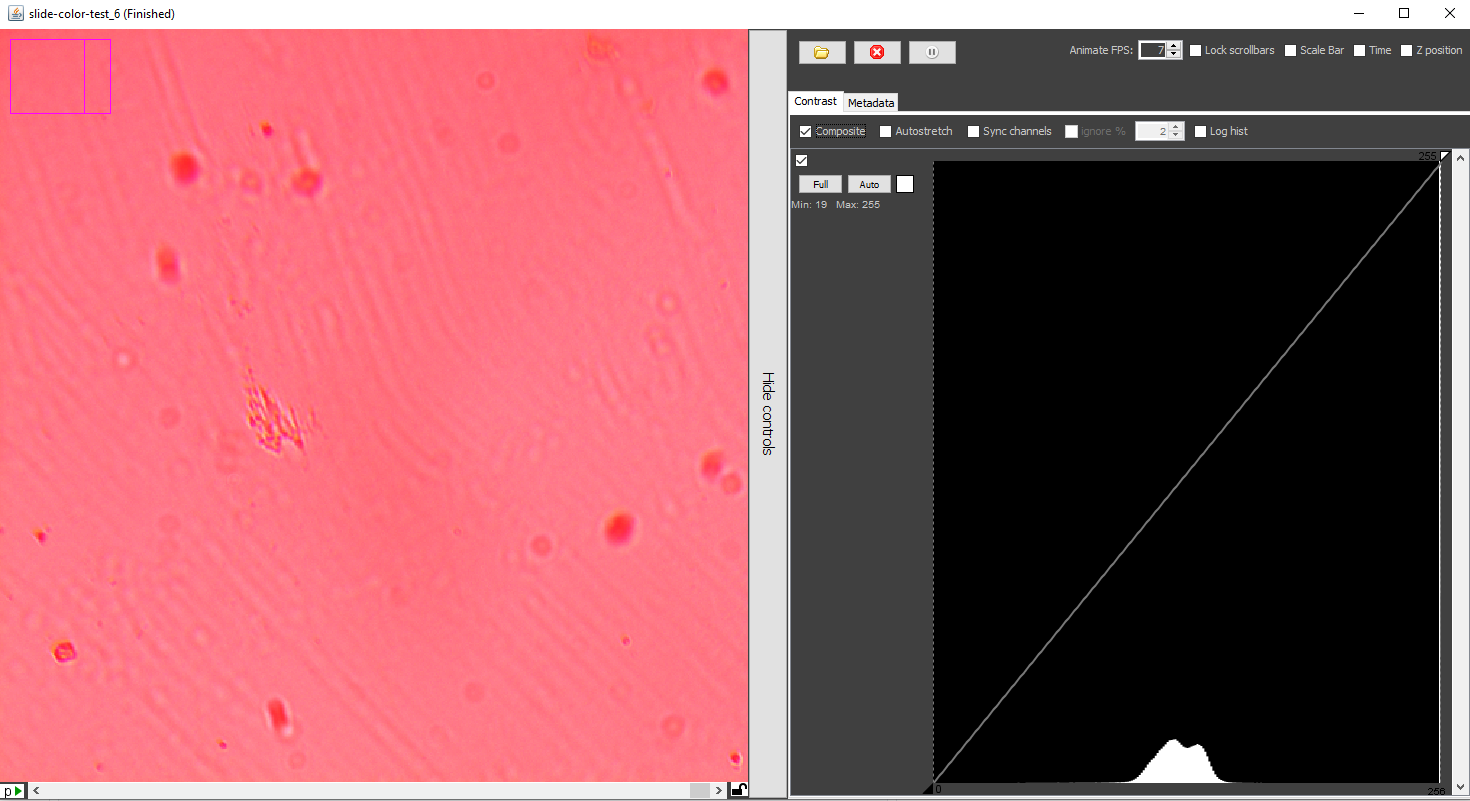Click the red abort/close dataset icon
This screenshot has height=801, width=1470.
tap(877, 52)
